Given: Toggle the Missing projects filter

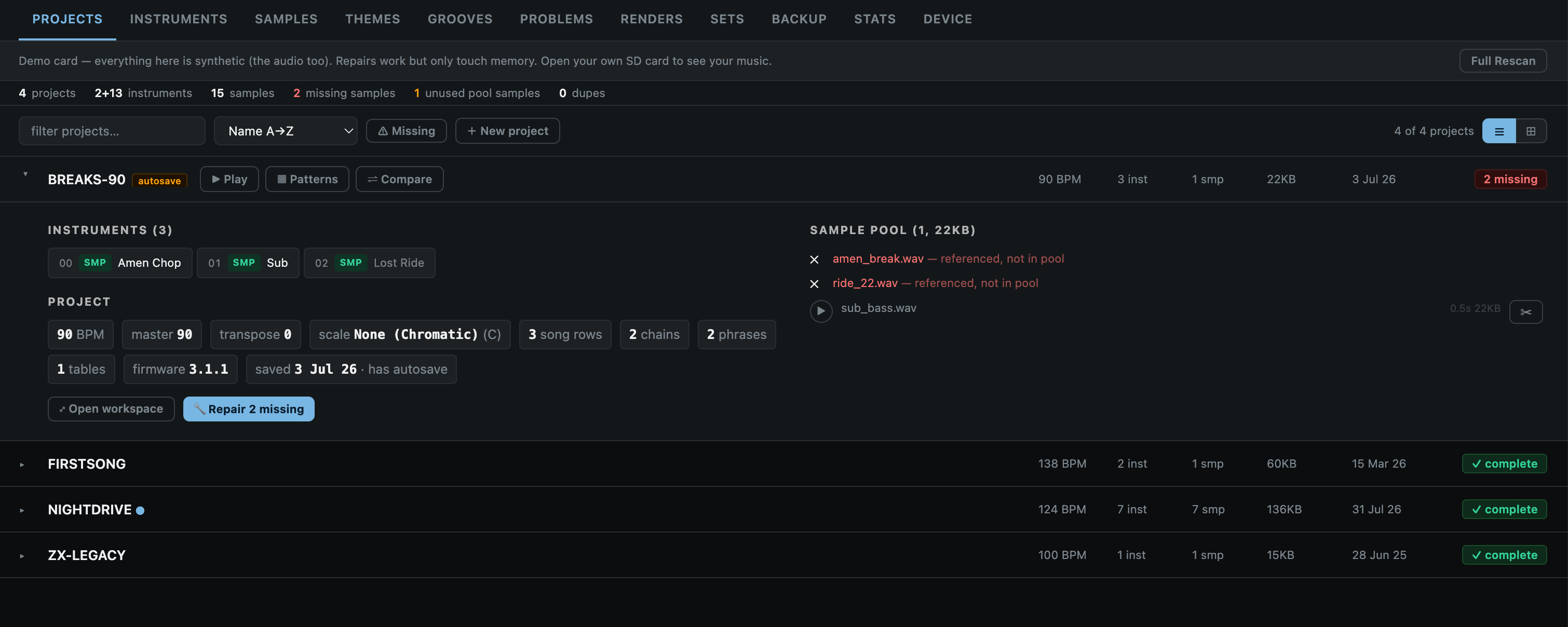Looking at the screenshot, I should [406, 131].
